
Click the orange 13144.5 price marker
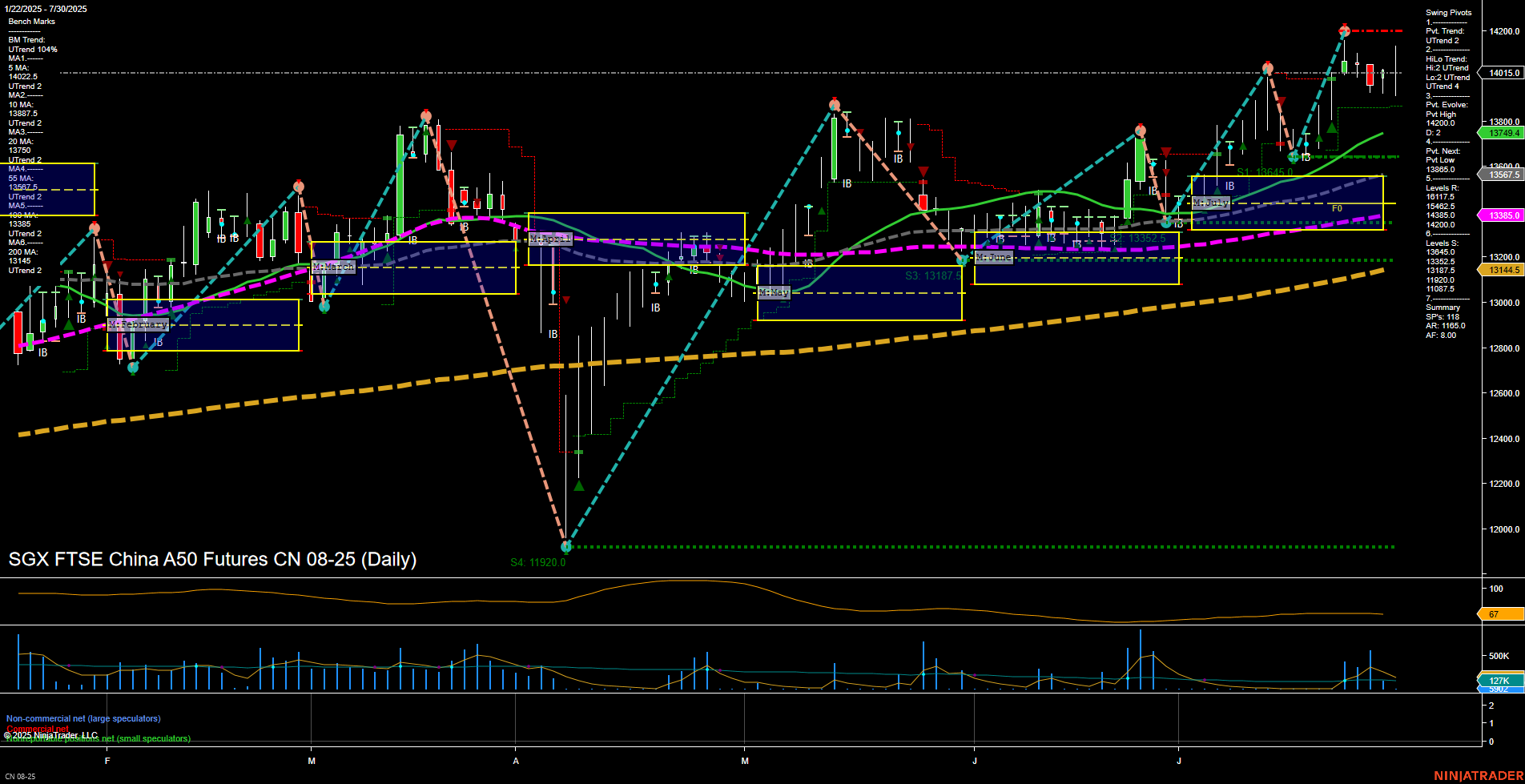click(x=1502, y=270)
